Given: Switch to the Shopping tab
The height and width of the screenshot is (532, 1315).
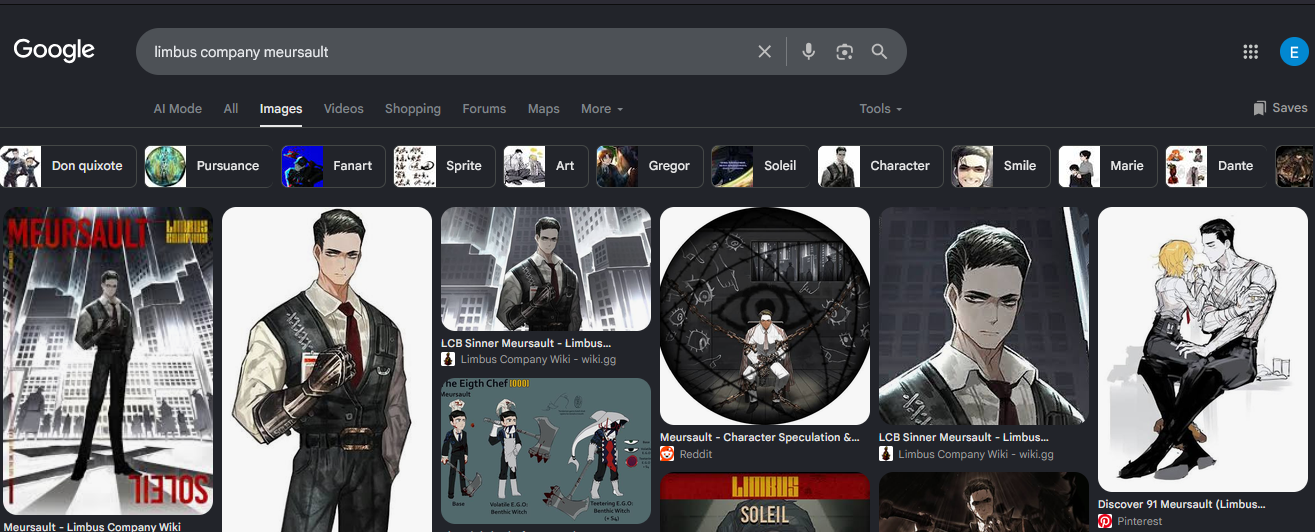Looking at the screenshot, I should [x=413, y=108].
